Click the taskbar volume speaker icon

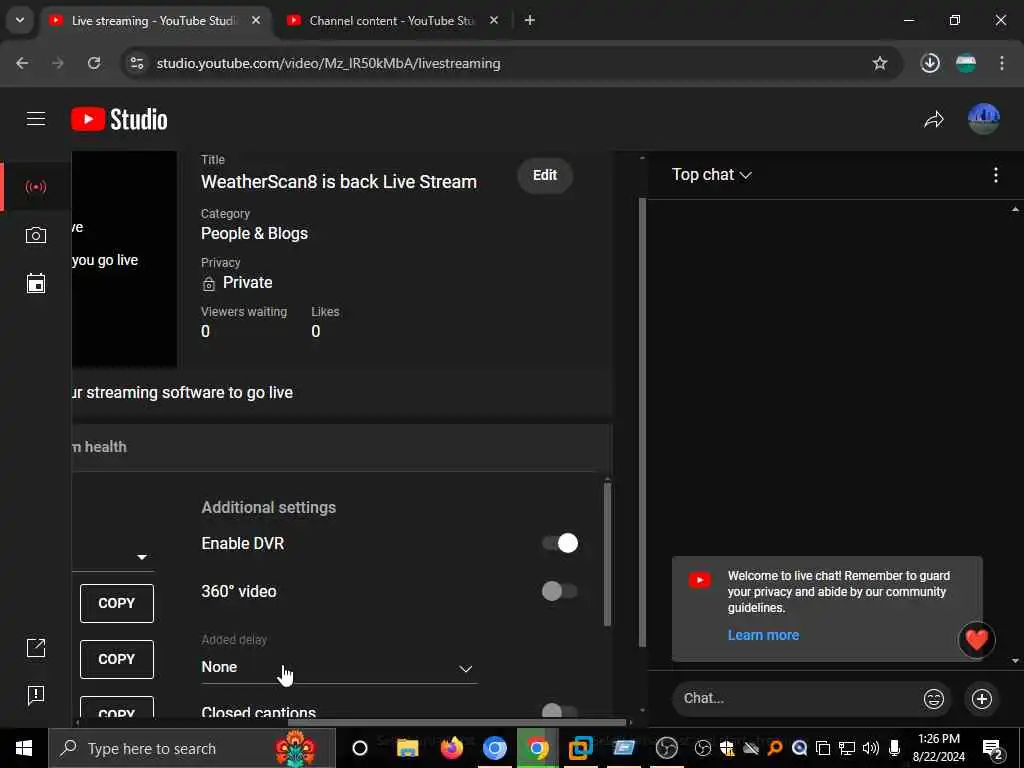click(x=871, y=748)
